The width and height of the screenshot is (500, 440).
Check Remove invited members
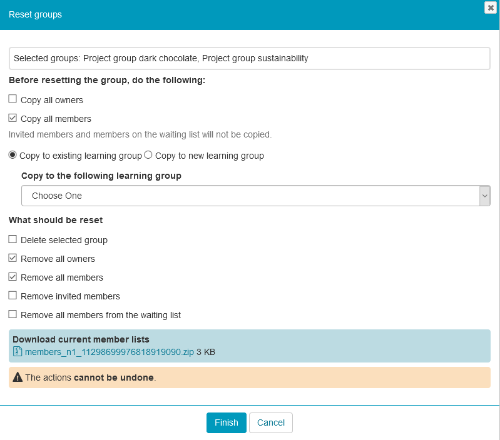[x=13, y=295]
